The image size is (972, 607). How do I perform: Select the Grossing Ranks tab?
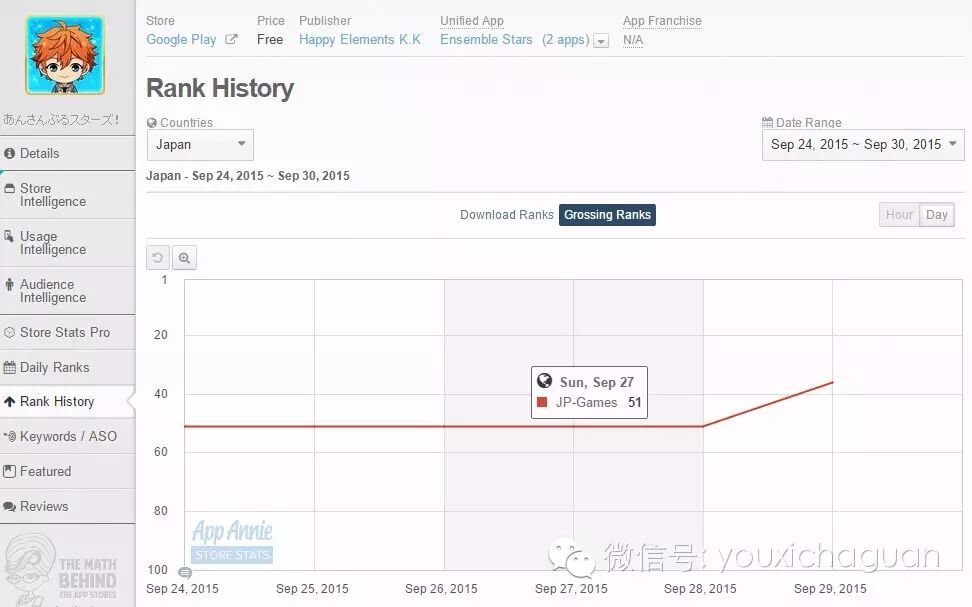(x=607, y=215)
